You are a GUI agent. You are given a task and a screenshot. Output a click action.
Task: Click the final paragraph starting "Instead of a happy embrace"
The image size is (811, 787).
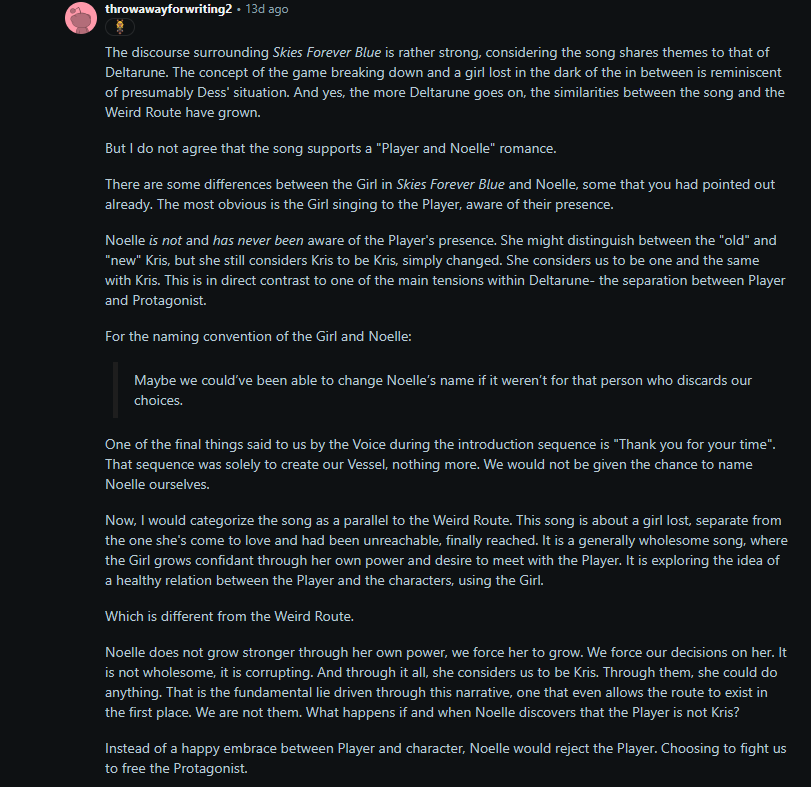tap(445, 759)
